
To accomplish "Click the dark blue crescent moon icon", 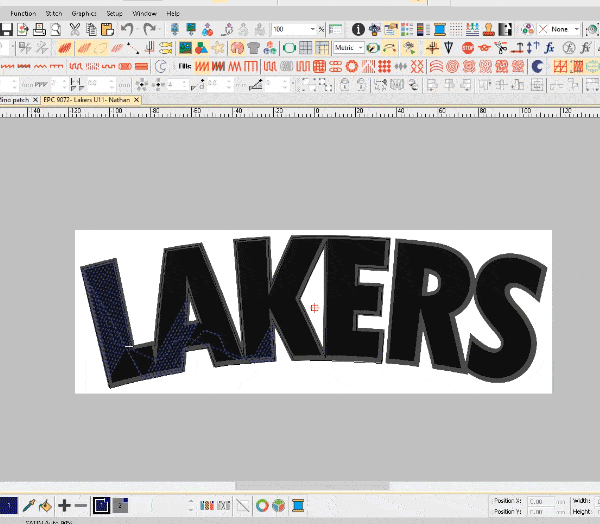I will (537, 67).
